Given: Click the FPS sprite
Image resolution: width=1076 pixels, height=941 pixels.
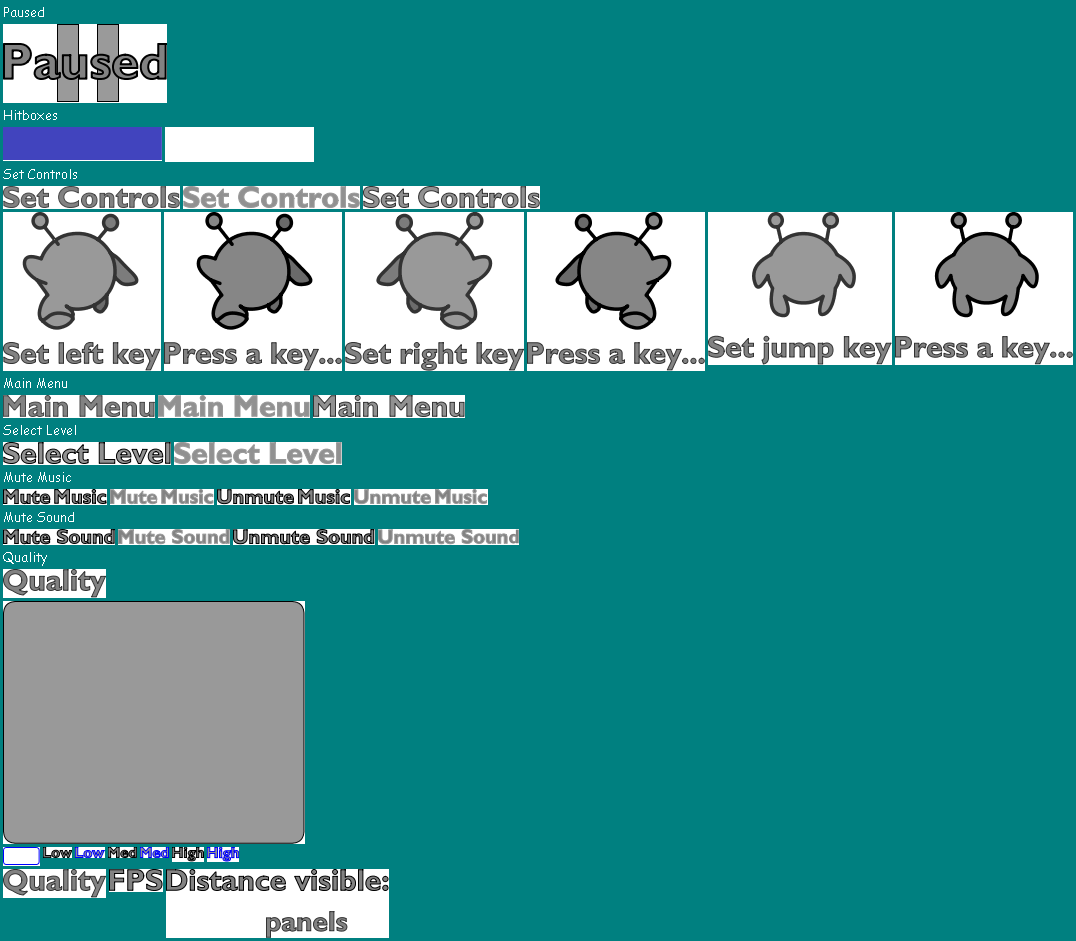Looking at the screenshot, I should point(135,881).
